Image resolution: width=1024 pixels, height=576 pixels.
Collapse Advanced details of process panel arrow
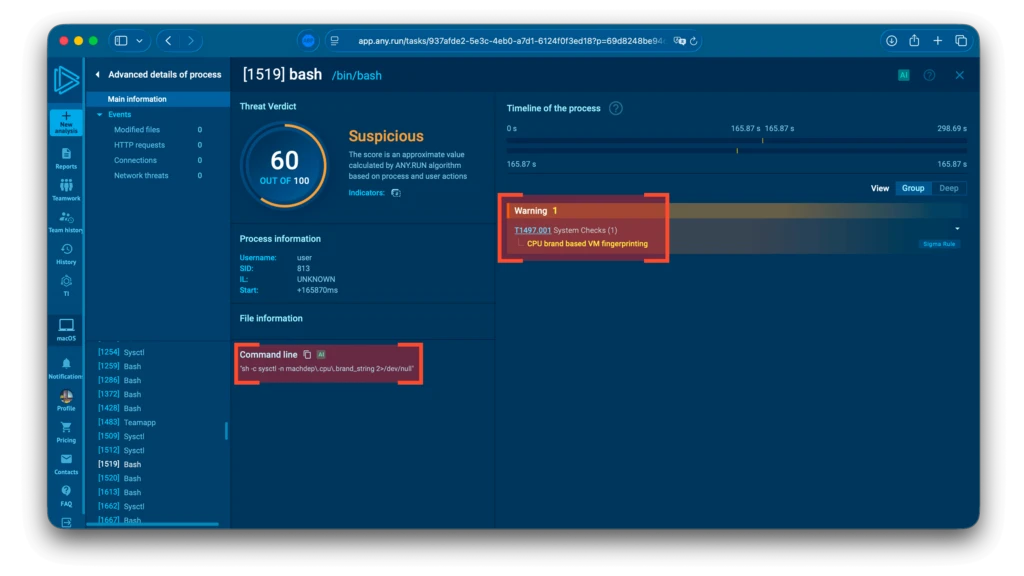click(x=97, y=75)
